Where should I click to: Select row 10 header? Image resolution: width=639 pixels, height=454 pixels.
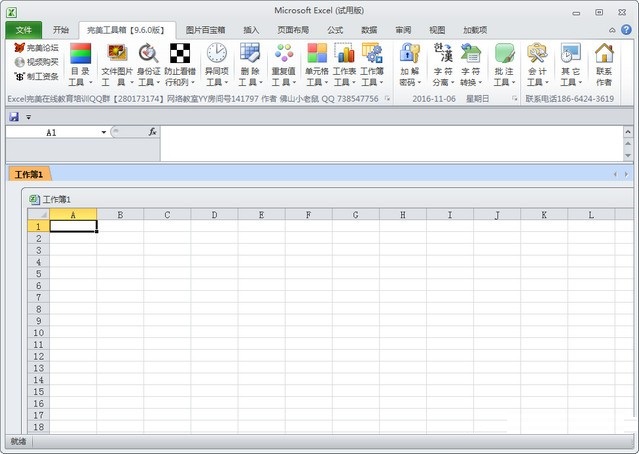[38, 333]
